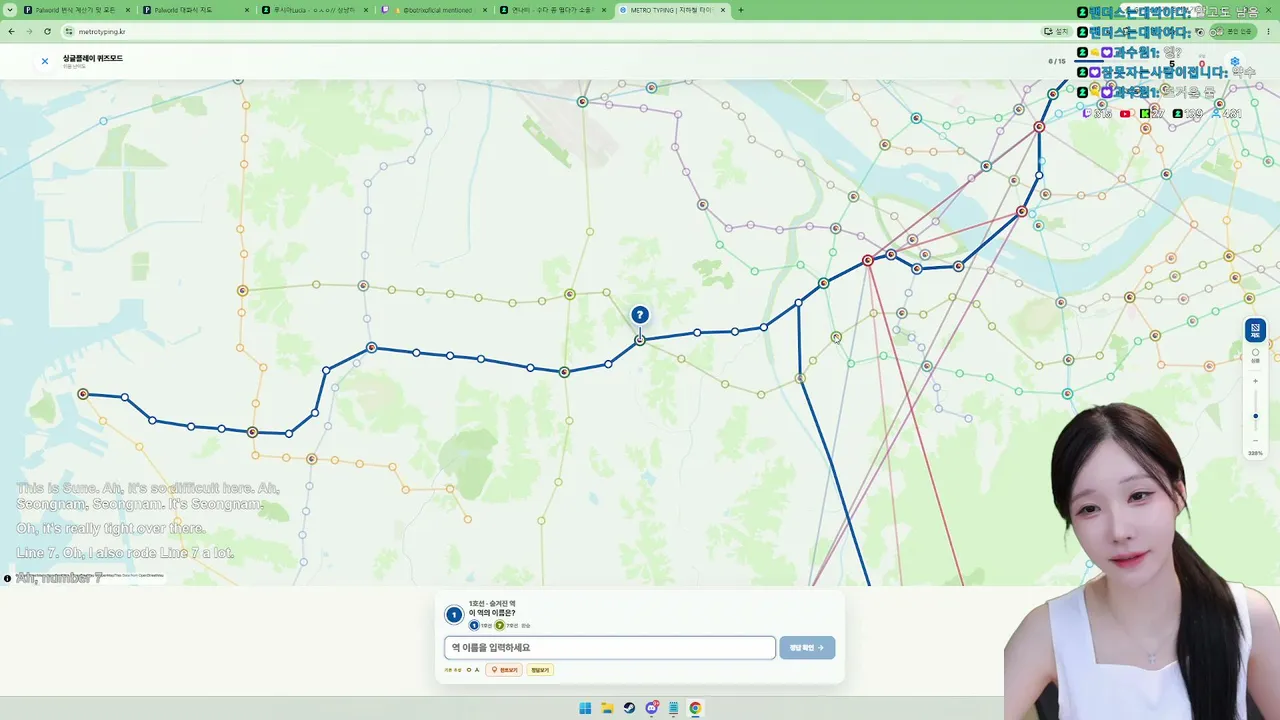
Task: Open Google Chrome from taskbar
Action: 695,708
